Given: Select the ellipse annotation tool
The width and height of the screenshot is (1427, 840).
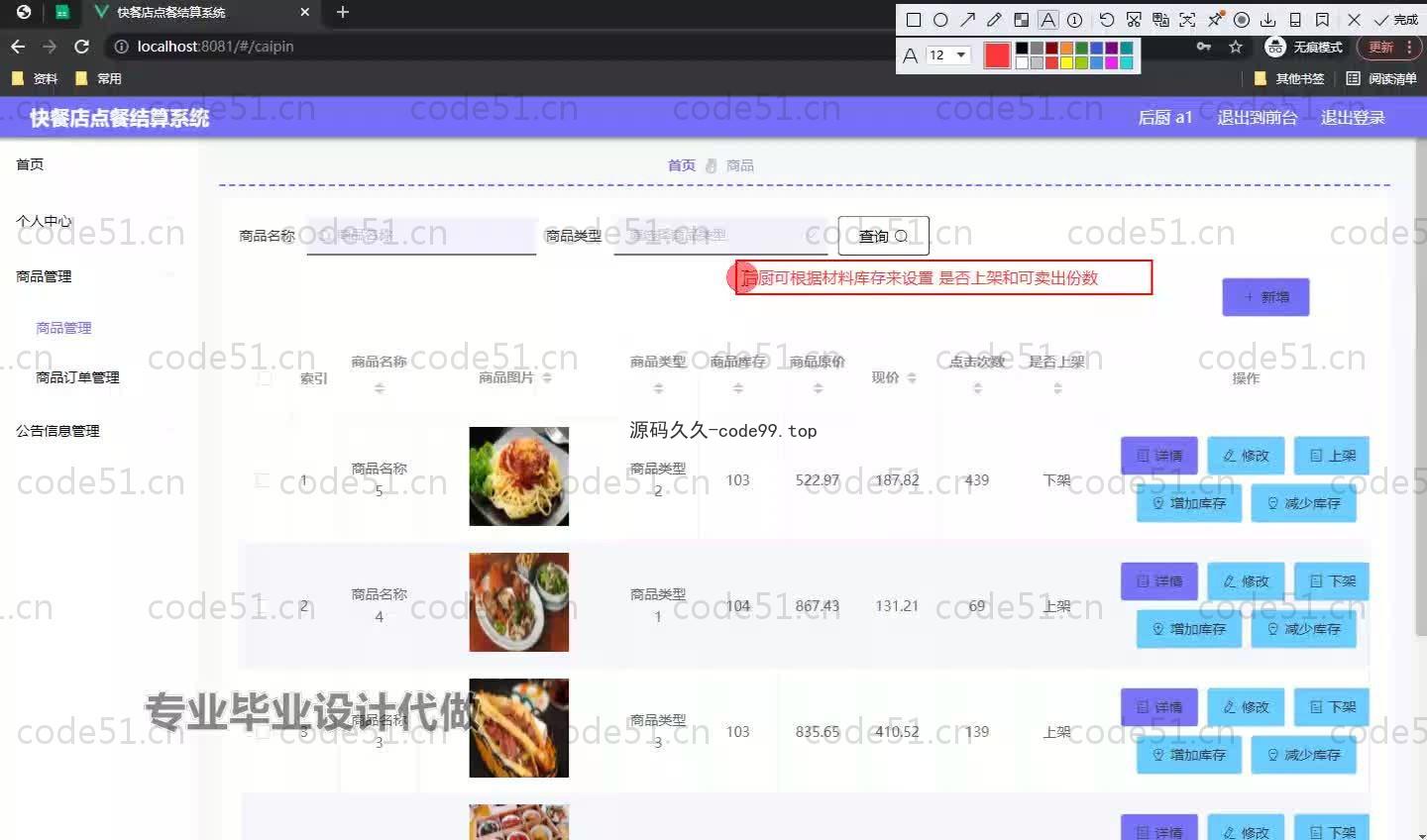Looking at the screenshot, I should click(940, 20).
